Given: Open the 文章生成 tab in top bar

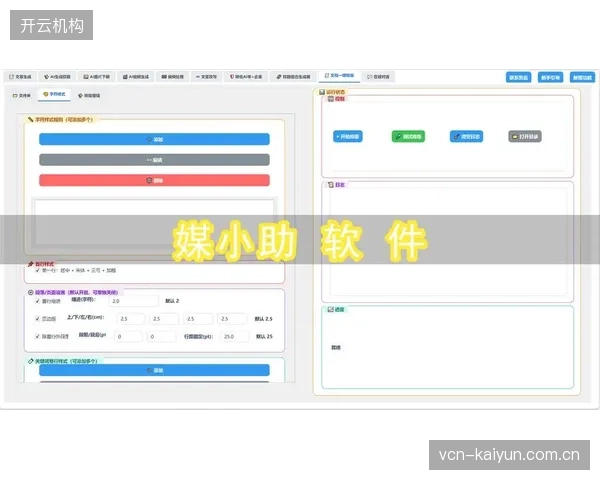Looking at the screenshot, I should (x=20, y=77).
